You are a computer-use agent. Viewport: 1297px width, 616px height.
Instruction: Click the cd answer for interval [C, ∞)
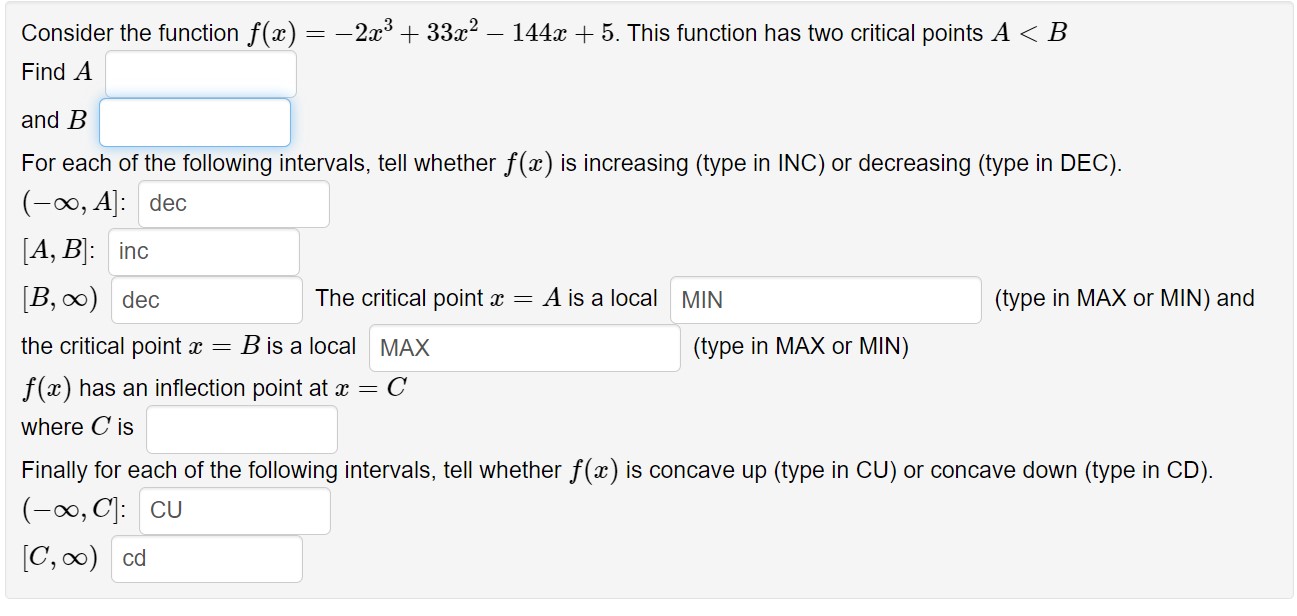[206, 558]
